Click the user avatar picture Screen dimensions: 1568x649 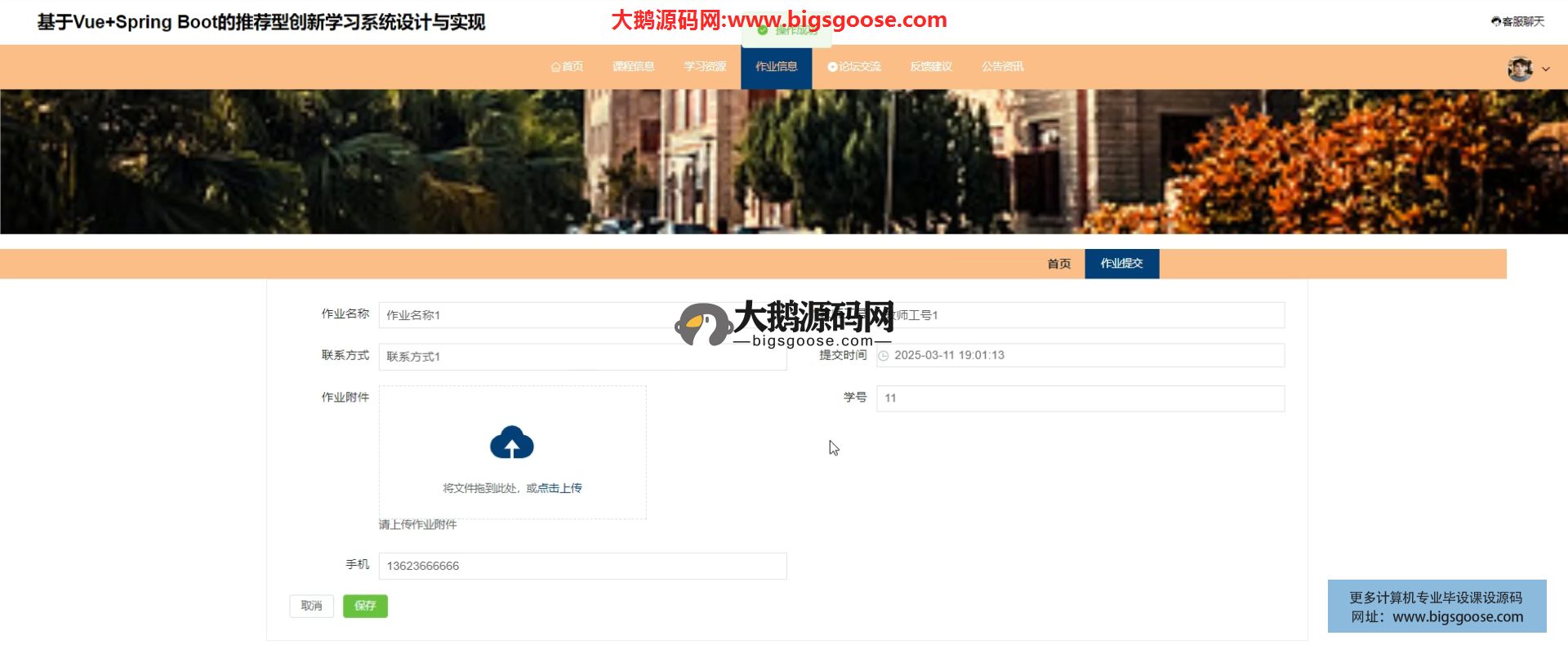(1519, 69)
